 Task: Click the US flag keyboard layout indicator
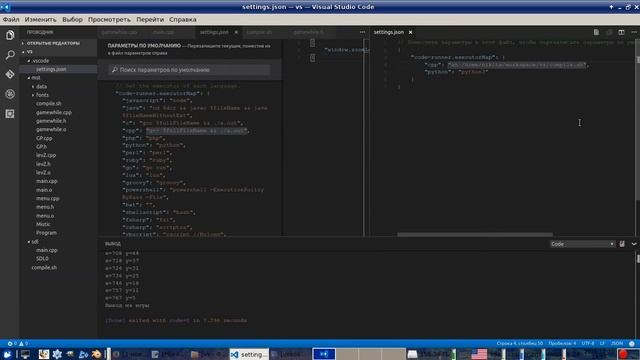tap(479, 354)
